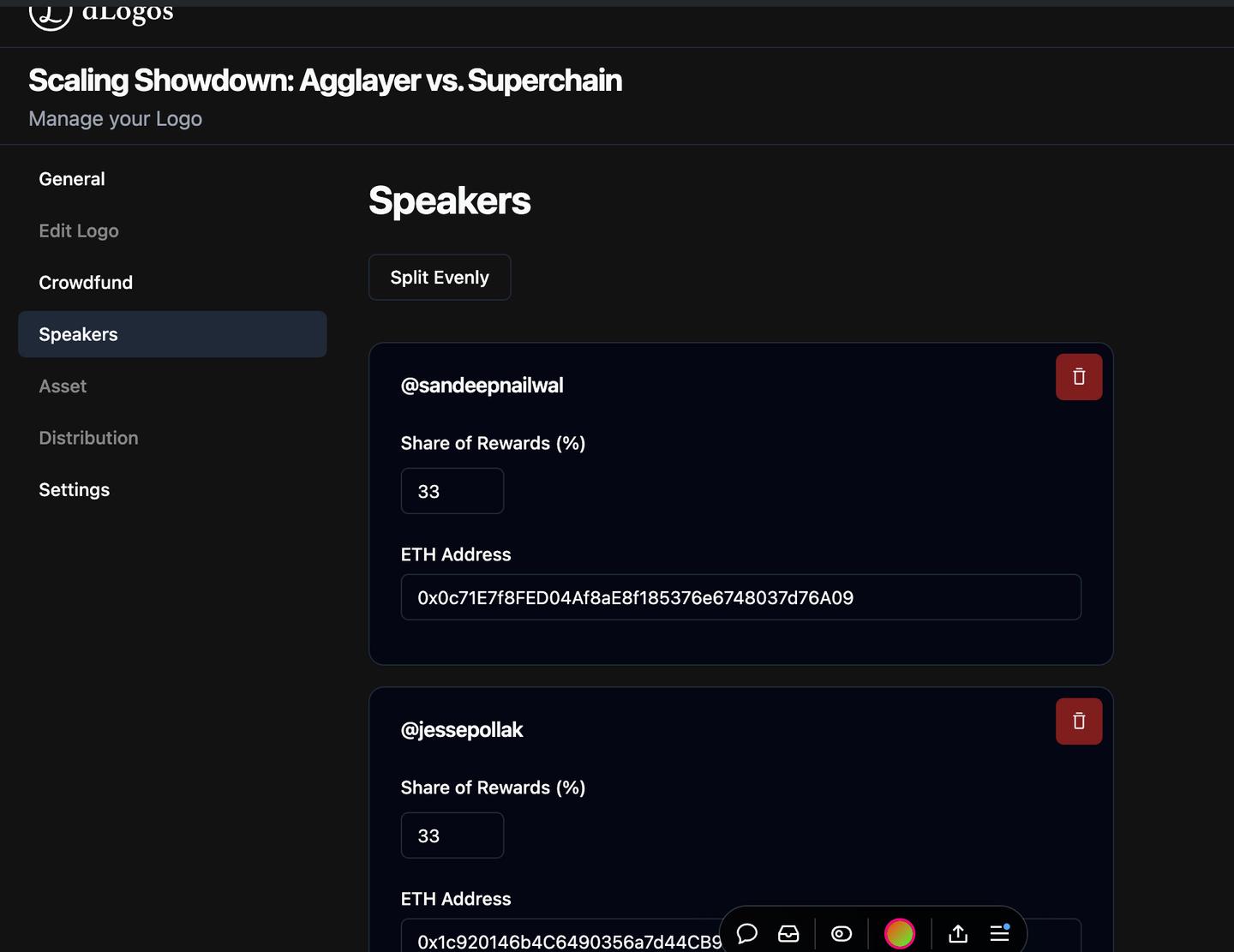Screen dimensions: 1234x952
Task: Click the Speakers page heading
Action: tap(450, 201)
